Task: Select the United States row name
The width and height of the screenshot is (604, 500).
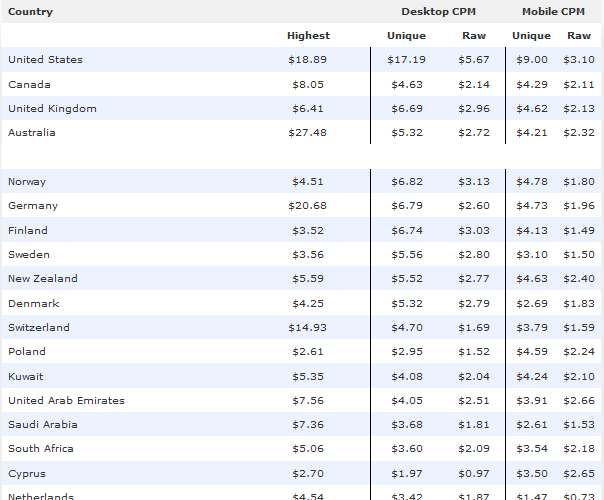Action: pos(46,60)
